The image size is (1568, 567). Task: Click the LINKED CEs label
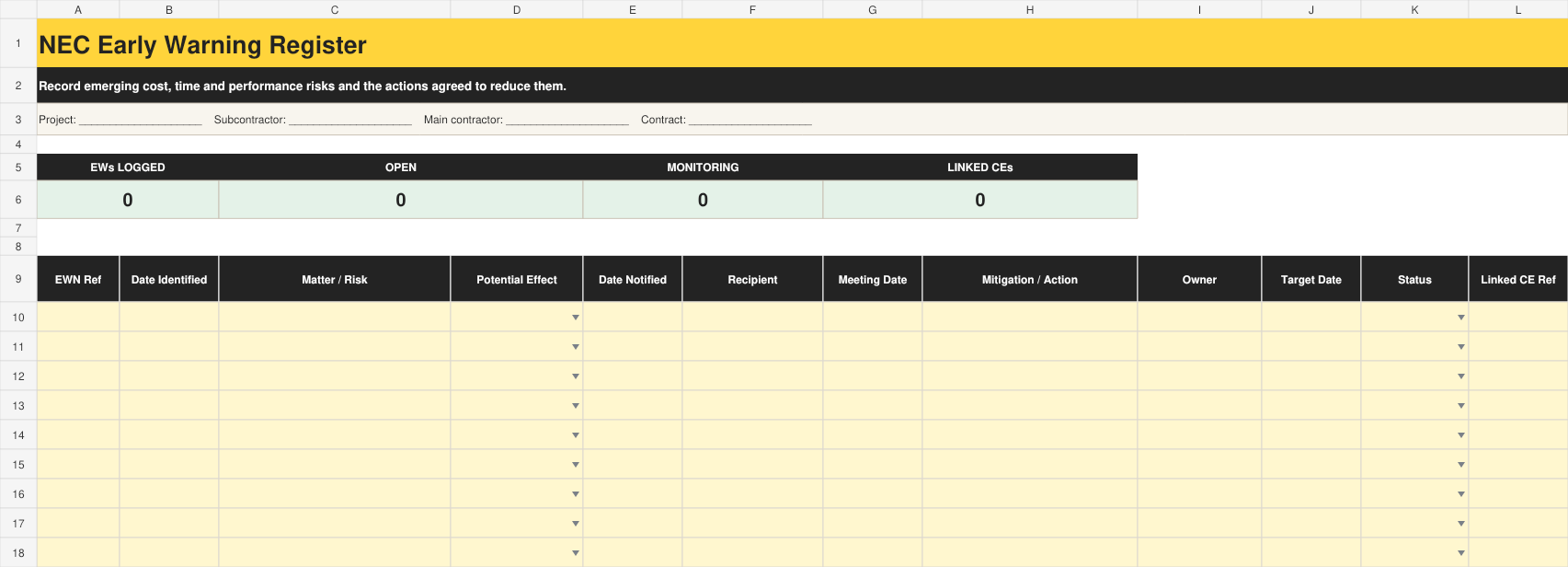tap(980, 168)
